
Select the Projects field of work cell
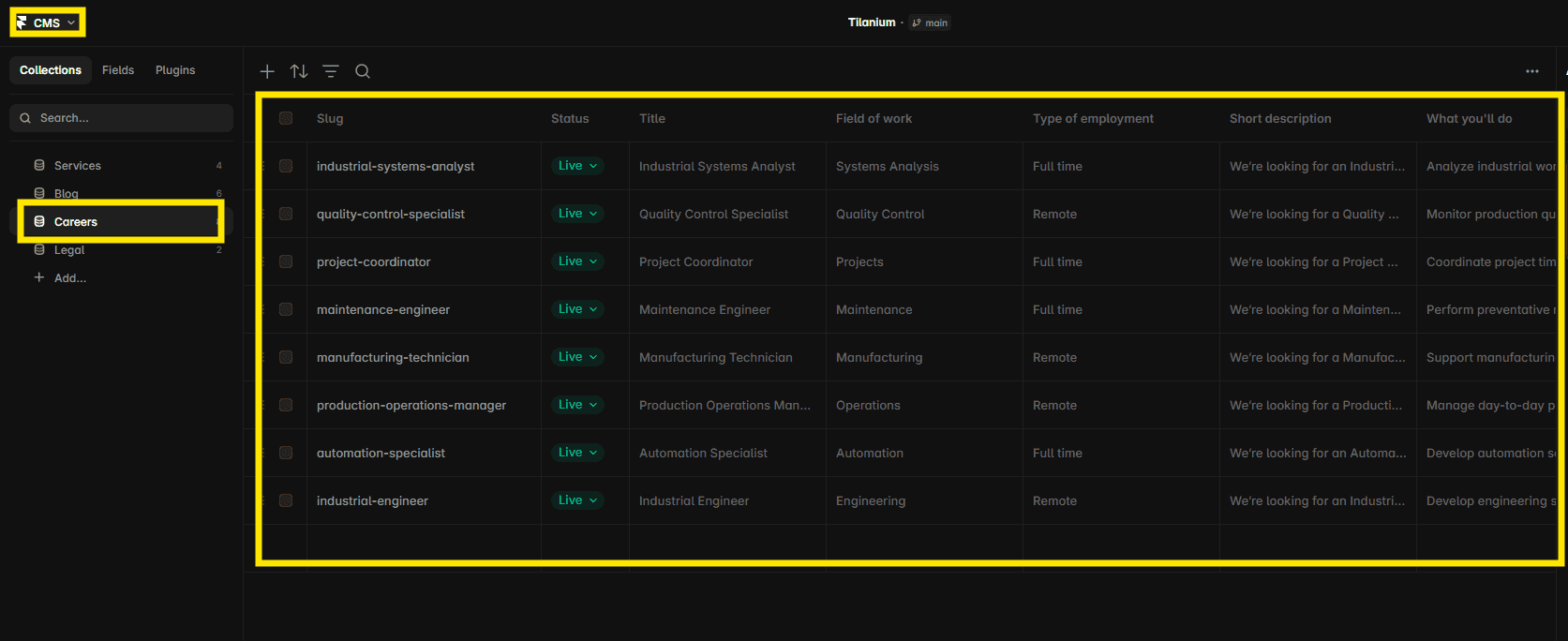click(x=924, y=261)
